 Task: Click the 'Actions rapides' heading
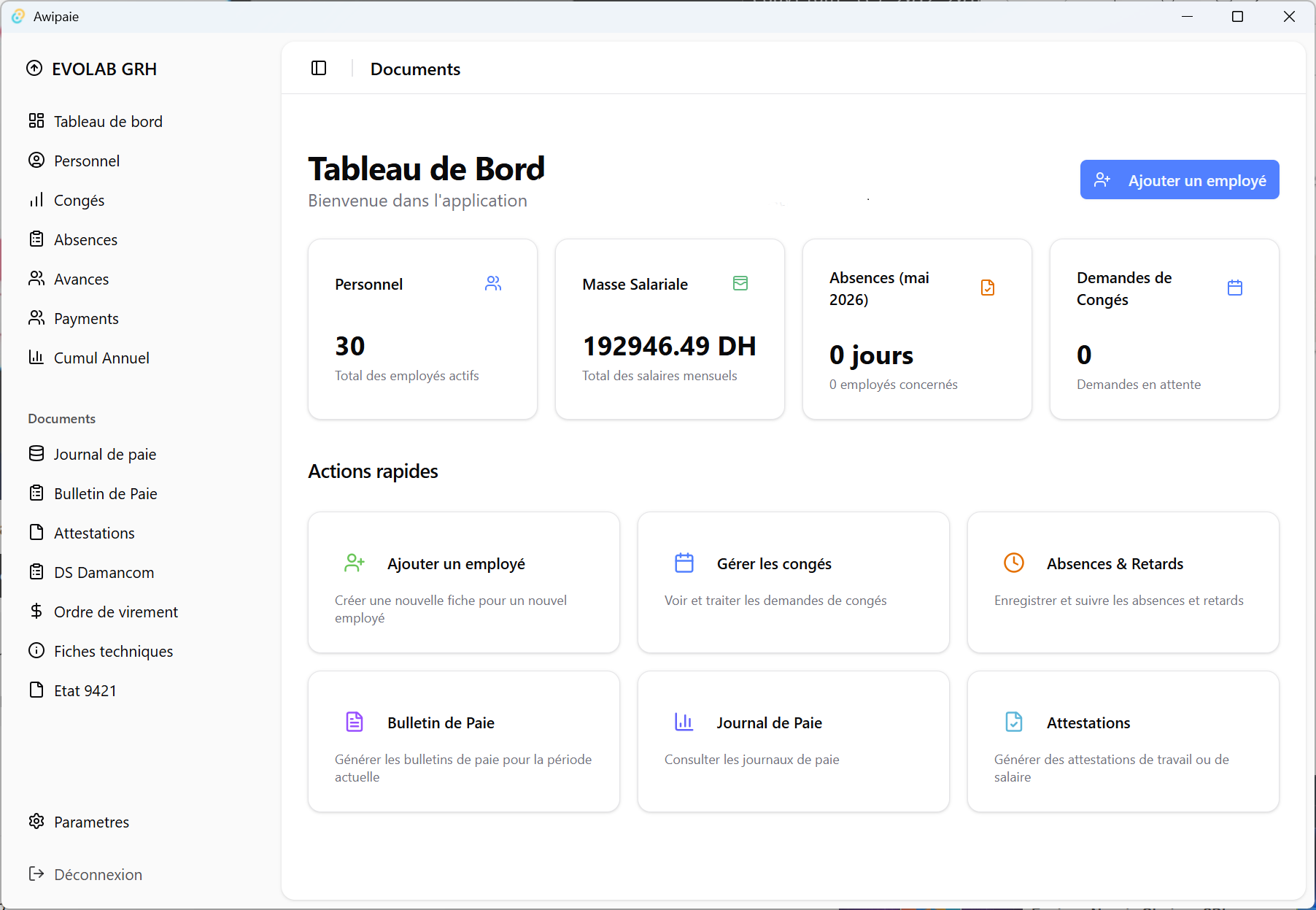click(x=373, y=471)
